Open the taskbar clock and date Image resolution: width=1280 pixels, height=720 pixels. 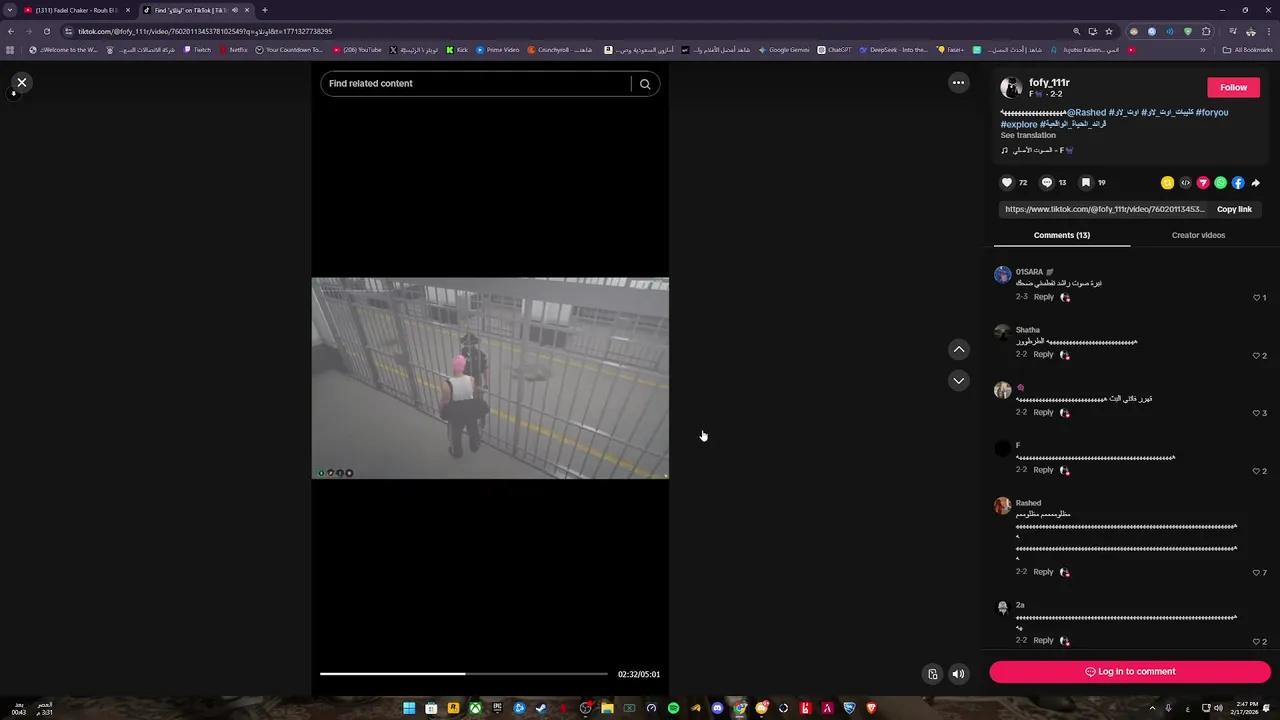[1247, 708]
